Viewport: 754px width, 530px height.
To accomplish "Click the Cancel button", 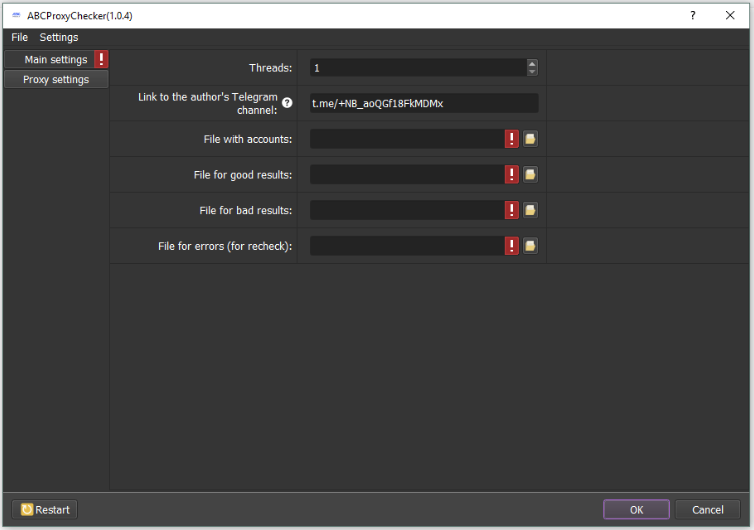I will pos(707,509).
